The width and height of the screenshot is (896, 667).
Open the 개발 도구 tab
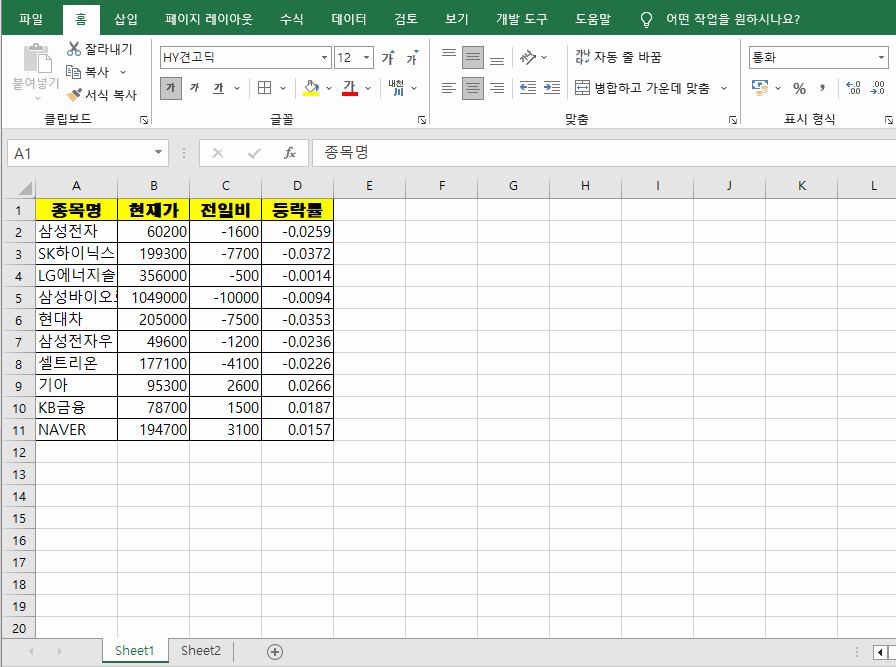tap(522, 19)
